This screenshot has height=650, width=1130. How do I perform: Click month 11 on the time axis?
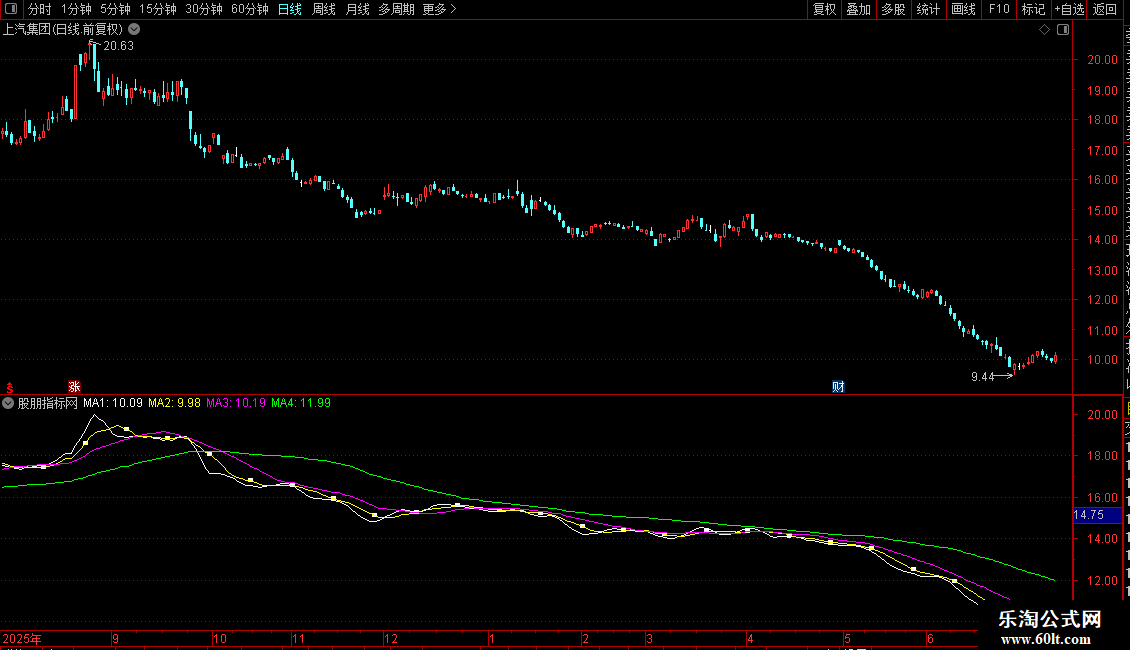[x=298, y=639]
